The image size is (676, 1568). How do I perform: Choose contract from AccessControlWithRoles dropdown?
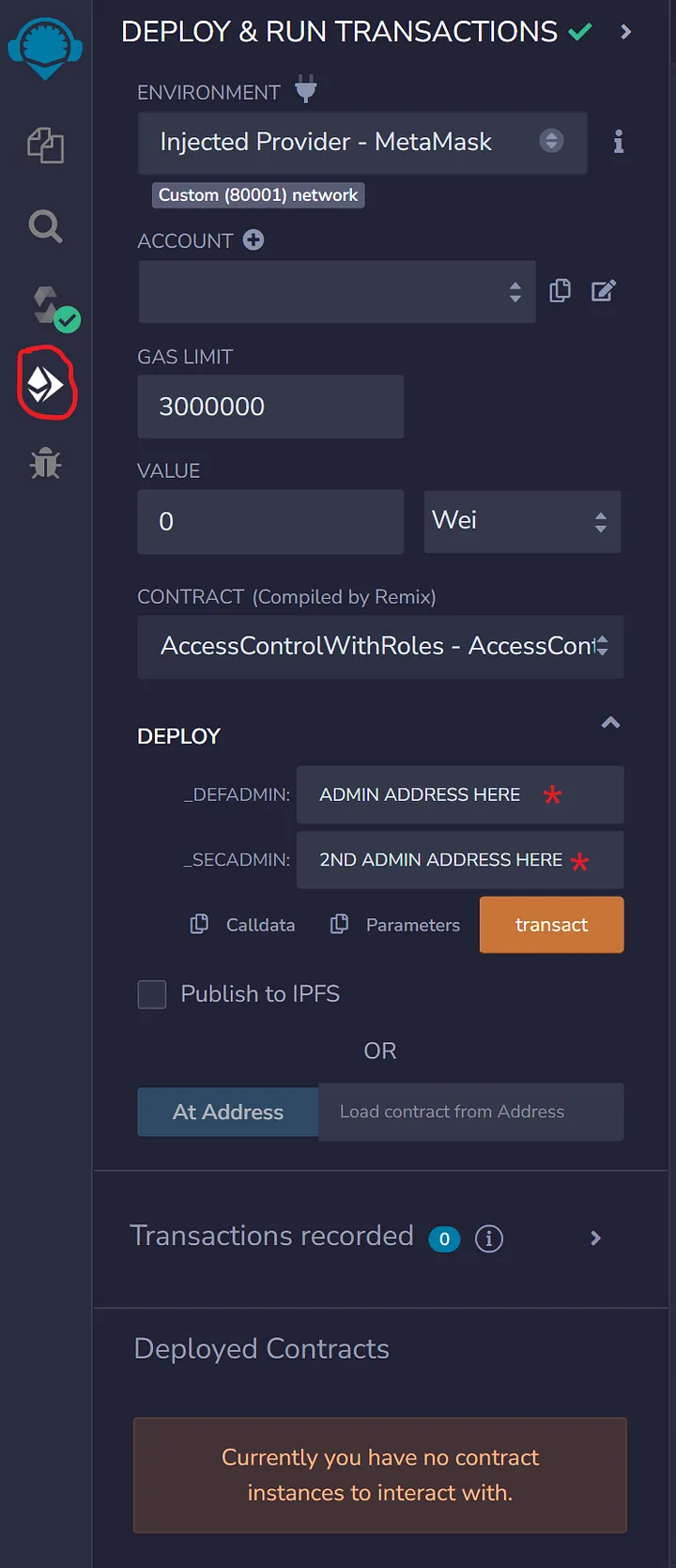[x=380, y=646]
